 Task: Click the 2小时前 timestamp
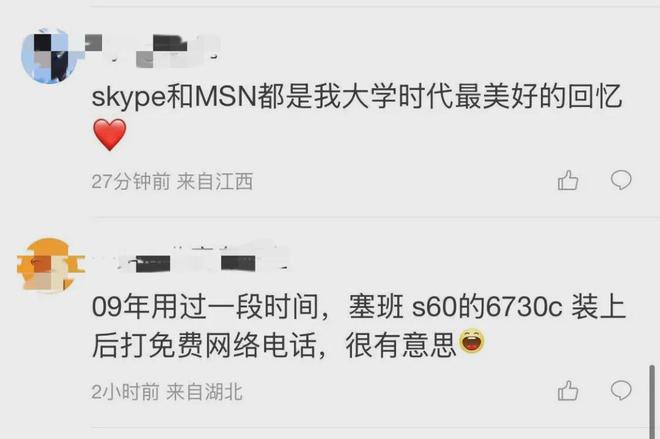point(125,392)
